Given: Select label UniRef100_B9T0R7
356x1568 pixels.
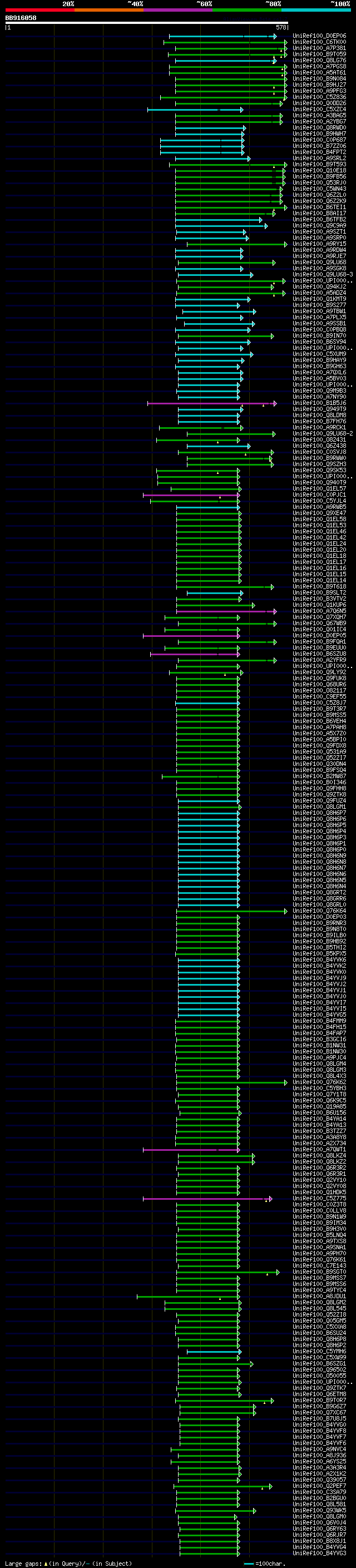Looking at the screenshot, I should point(319,1401).
